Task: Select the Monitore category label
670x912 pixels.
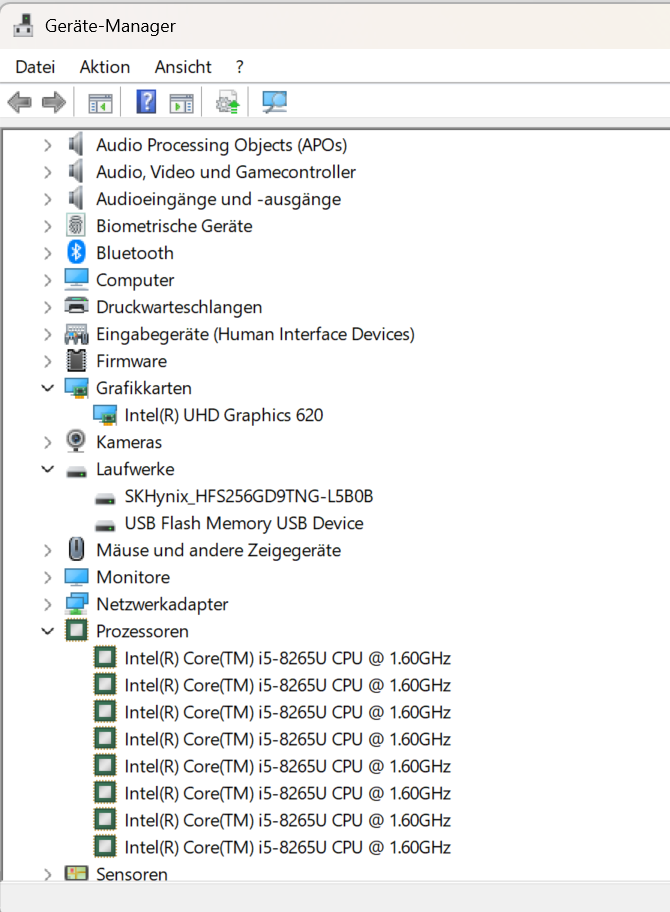Action: pyautogui.click(x=133, y=577)
